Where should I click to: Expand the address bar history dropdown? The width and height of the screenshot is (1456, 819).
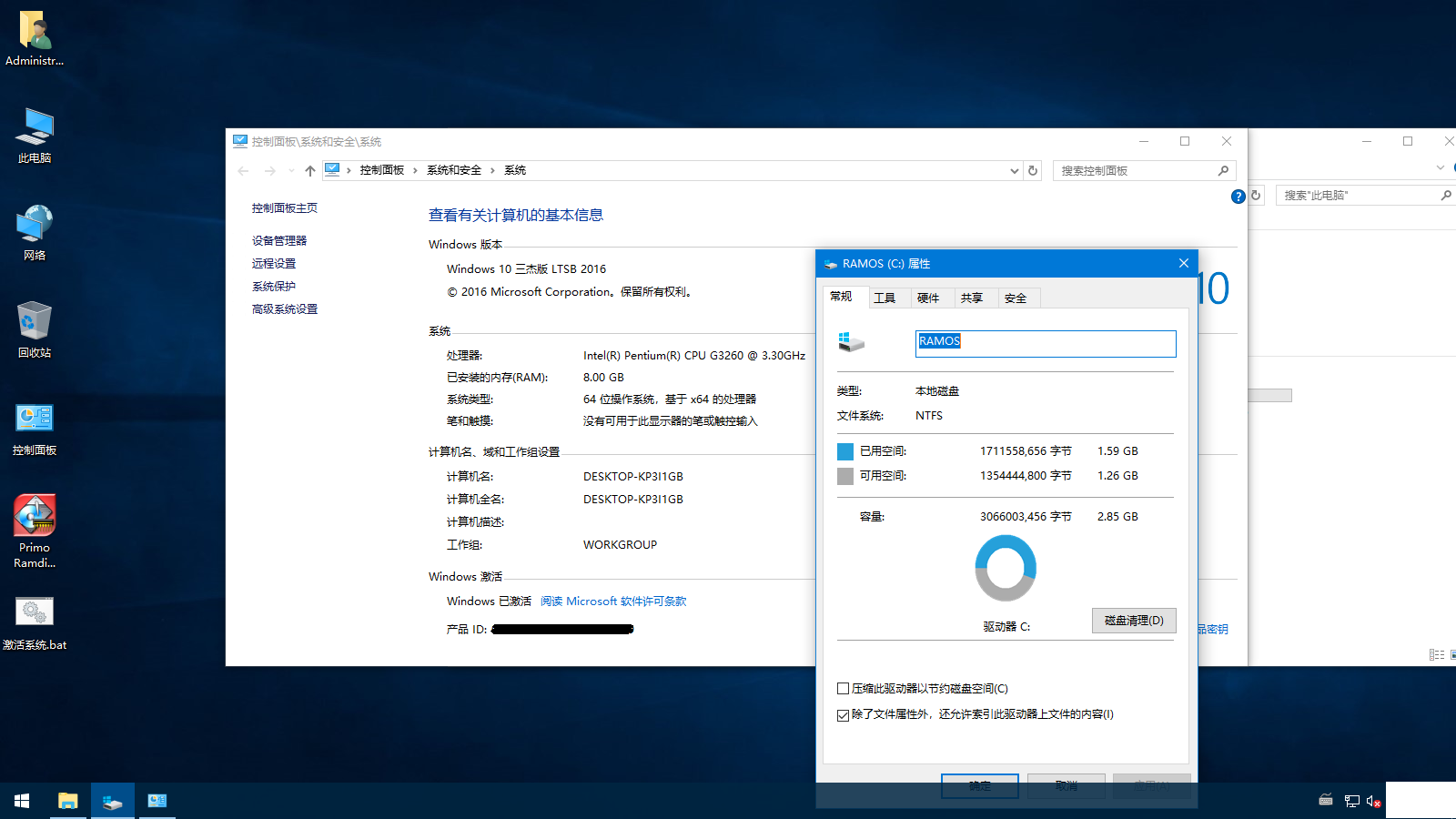pyautogui.click(x=1015, y=171)
